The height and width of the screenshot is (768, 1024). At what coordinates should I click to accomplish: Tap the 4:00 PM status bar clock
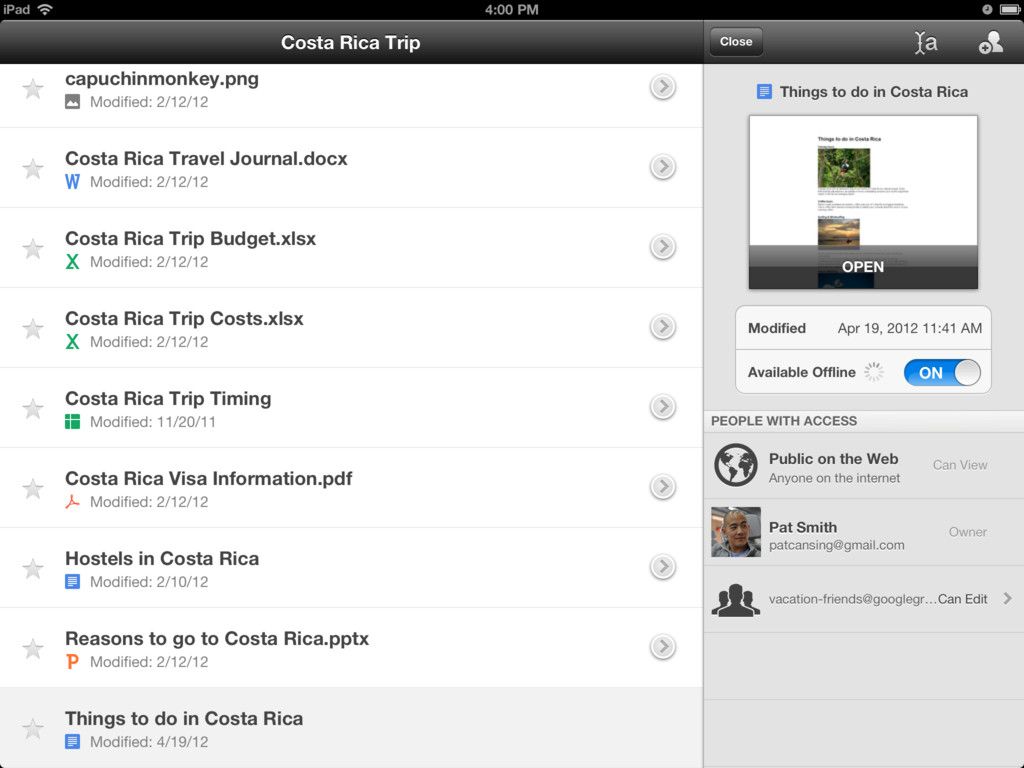click(x=511, y=10)
